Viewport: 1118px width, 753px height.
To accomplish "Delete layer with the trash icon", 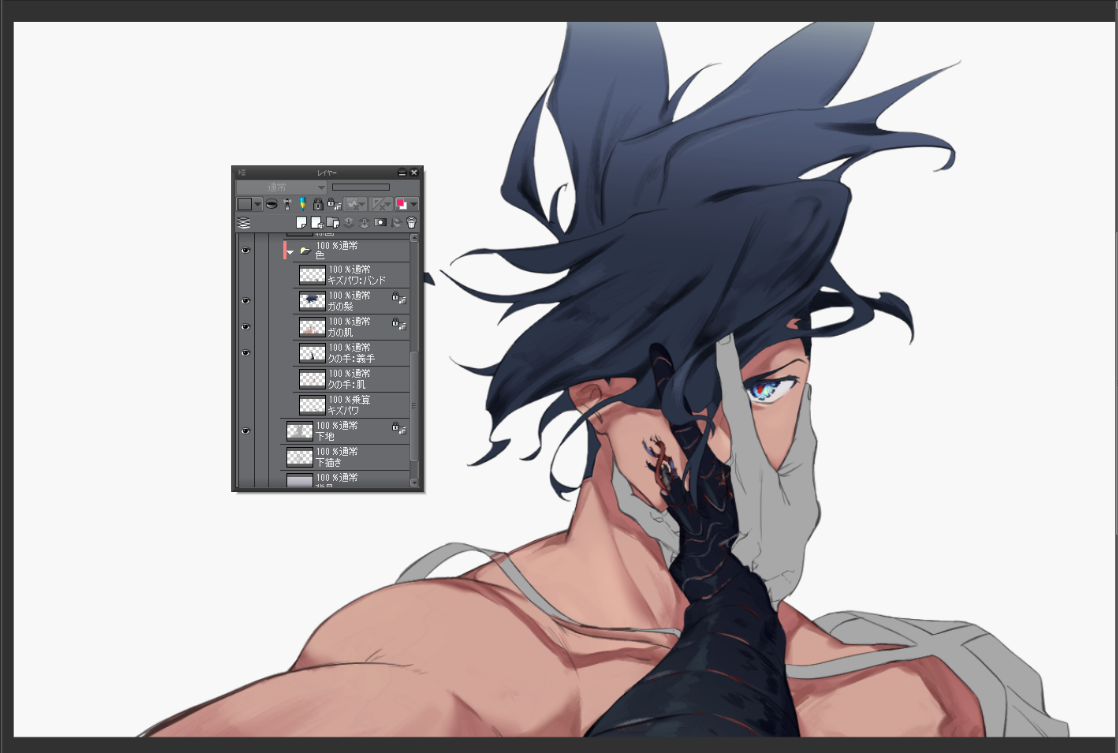I will [410, 222].
